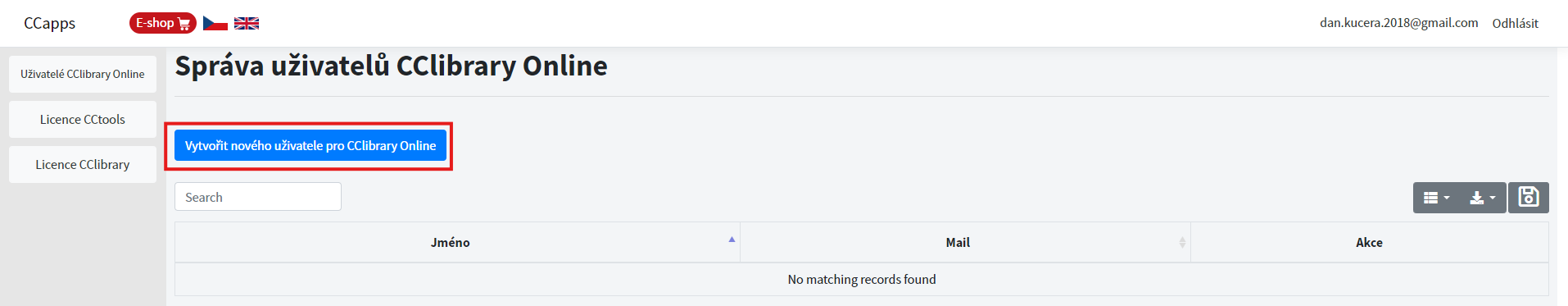The width and height of the screenshot is (1568, 306).
Task: Click the sort arrows in Mail column
Action: pyautogui.click(x=1182, y=242)
